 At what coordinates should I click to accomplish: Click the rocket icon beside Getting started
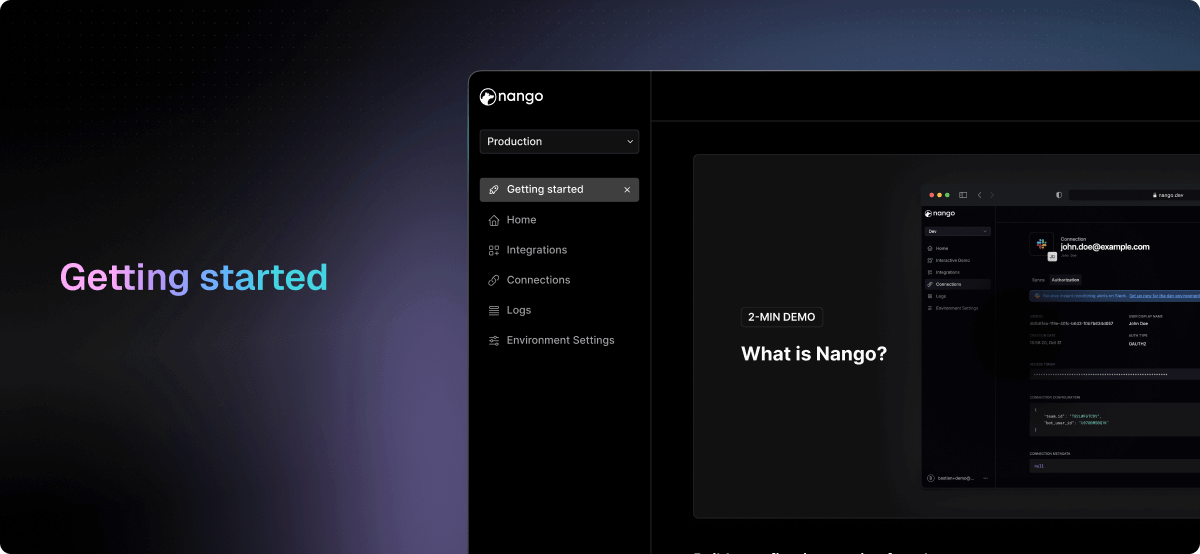click(x=494, y=190)
